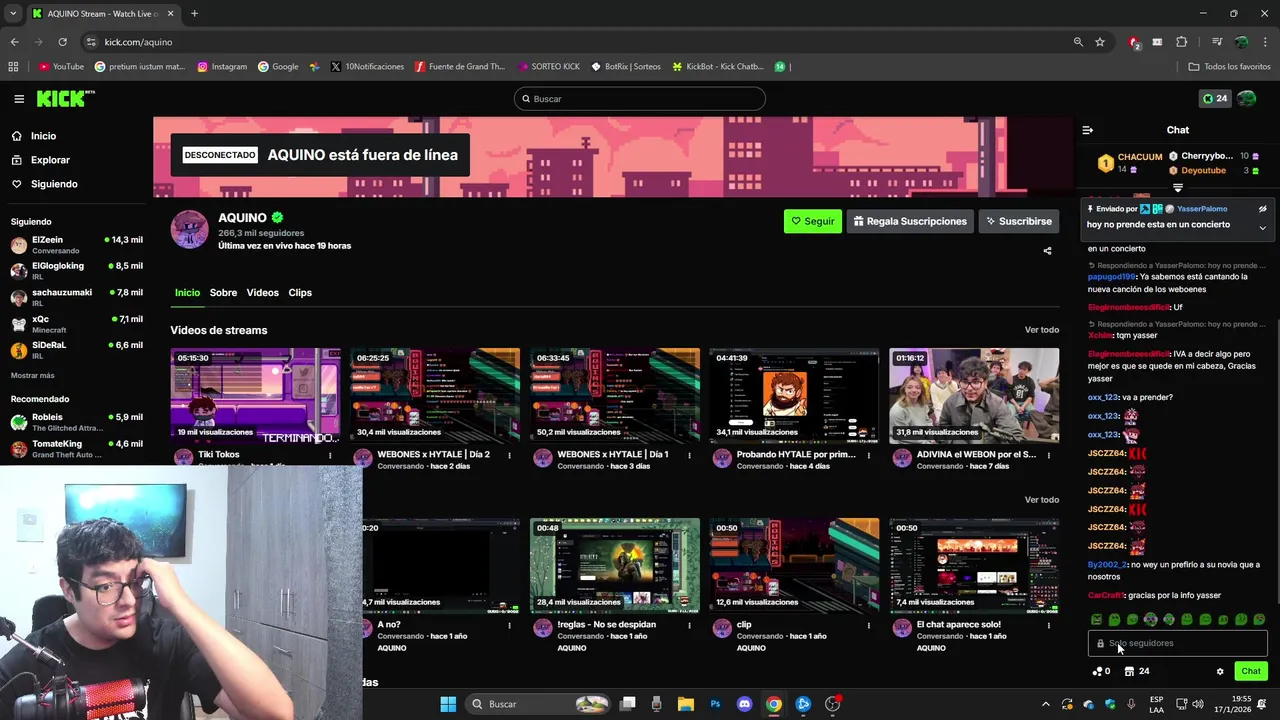Image resolution: width=1280 pixels, height=720 pixels.
Task: Open recommended channel TomateKing
Action: 76,449
